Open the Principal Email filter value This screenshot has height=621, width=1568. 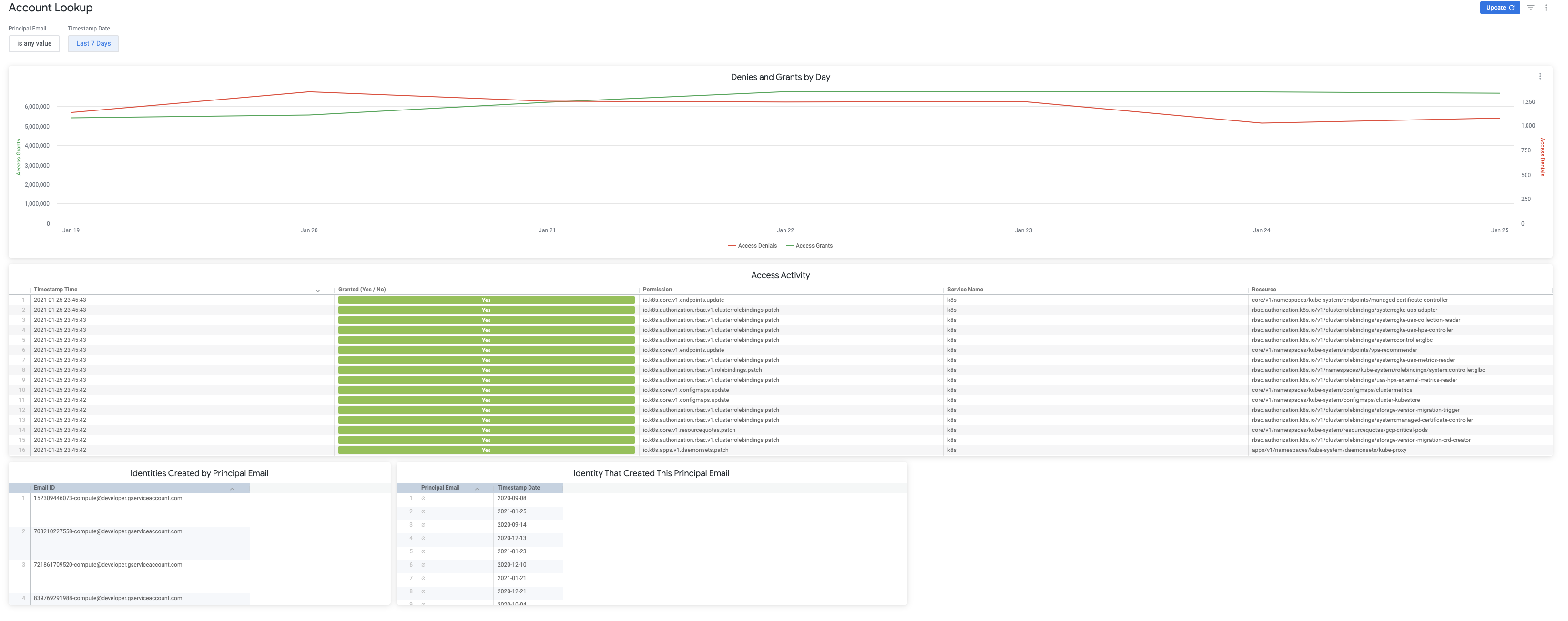click(x=34, y=44)
